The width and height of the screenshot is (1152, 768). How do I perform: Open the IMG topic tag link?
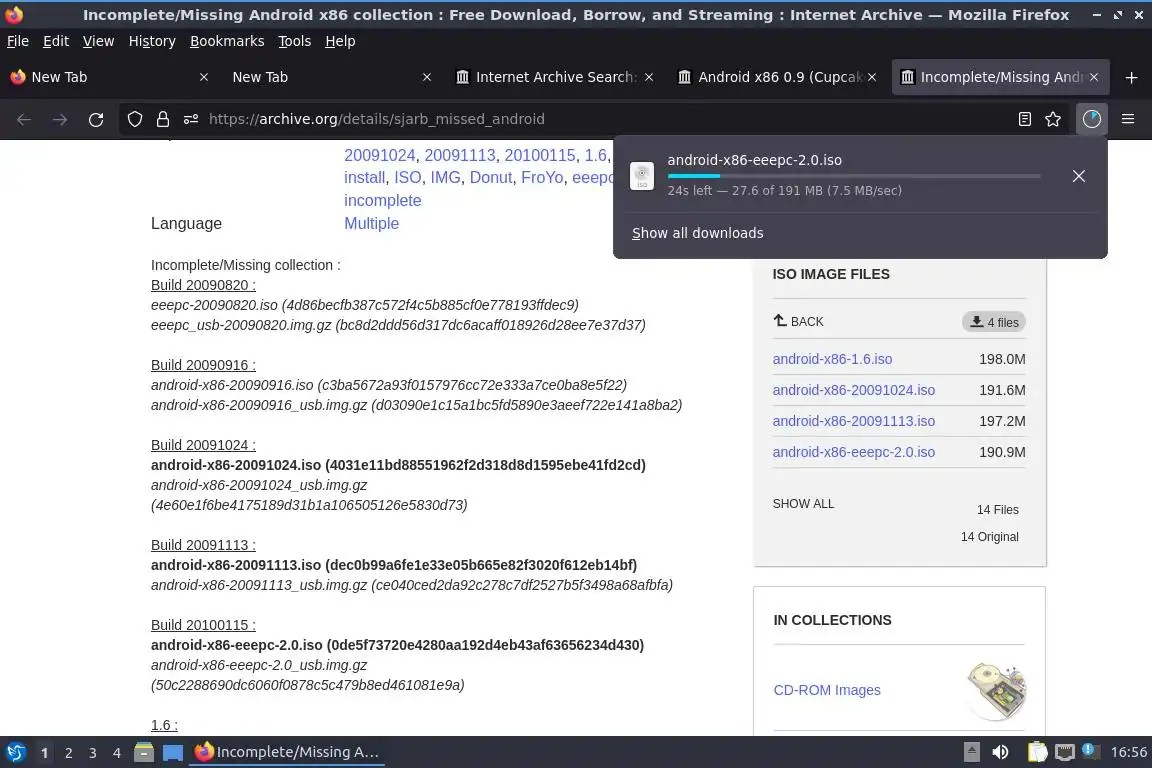(x=445, y=177)
